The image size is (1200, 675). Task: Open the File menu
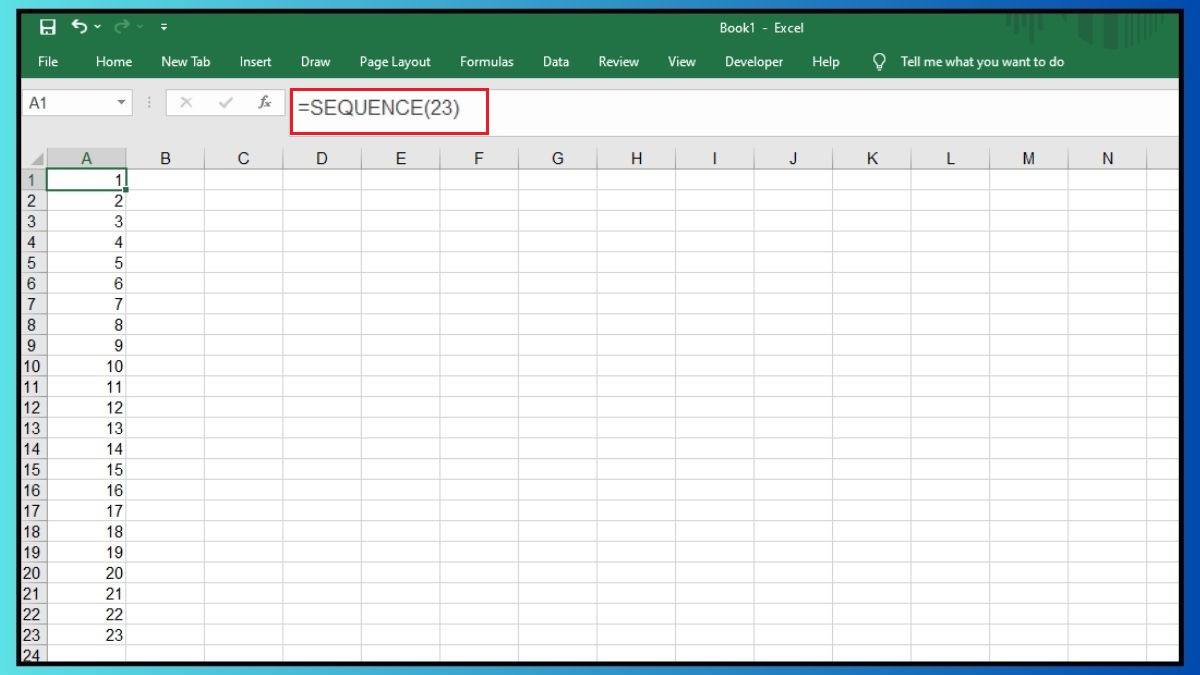point(47,61)
